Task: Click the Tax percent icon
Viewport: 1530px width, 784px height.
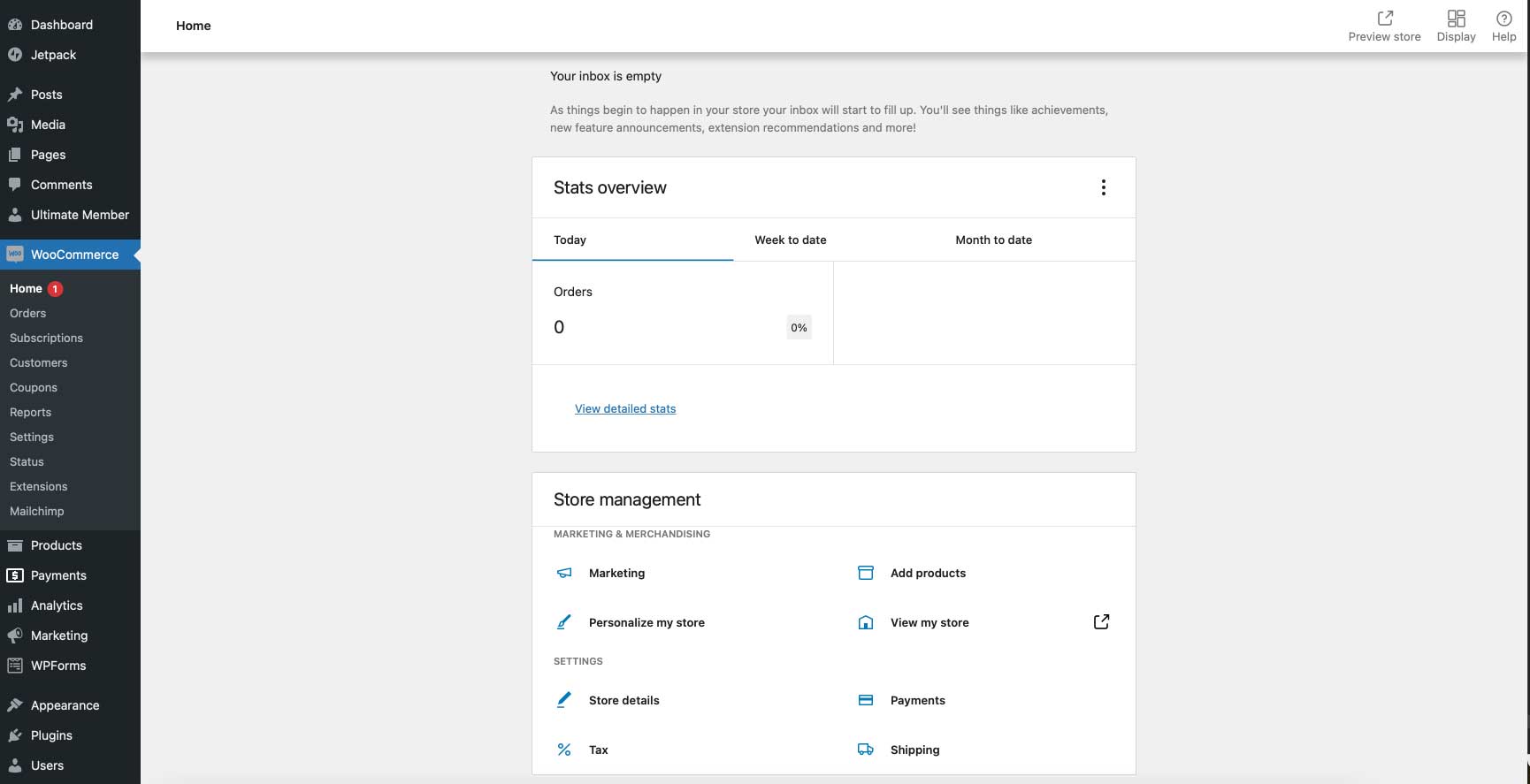Action: tap(564, 750)
